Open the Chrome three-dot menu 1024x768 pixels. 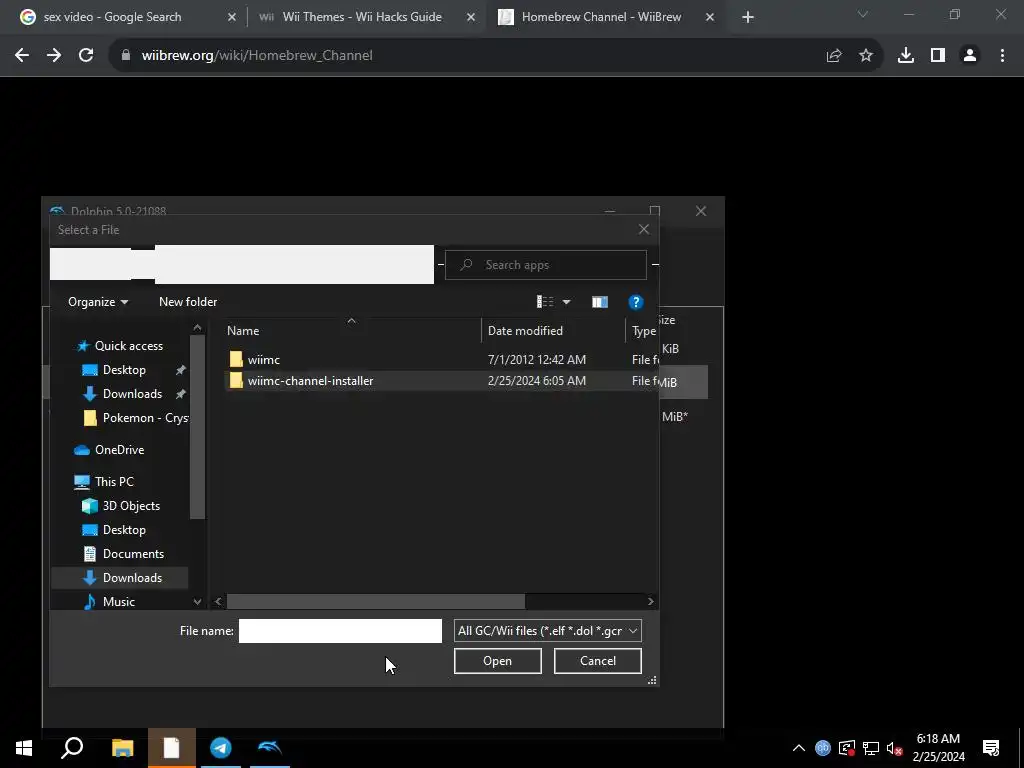(1002, 56)
